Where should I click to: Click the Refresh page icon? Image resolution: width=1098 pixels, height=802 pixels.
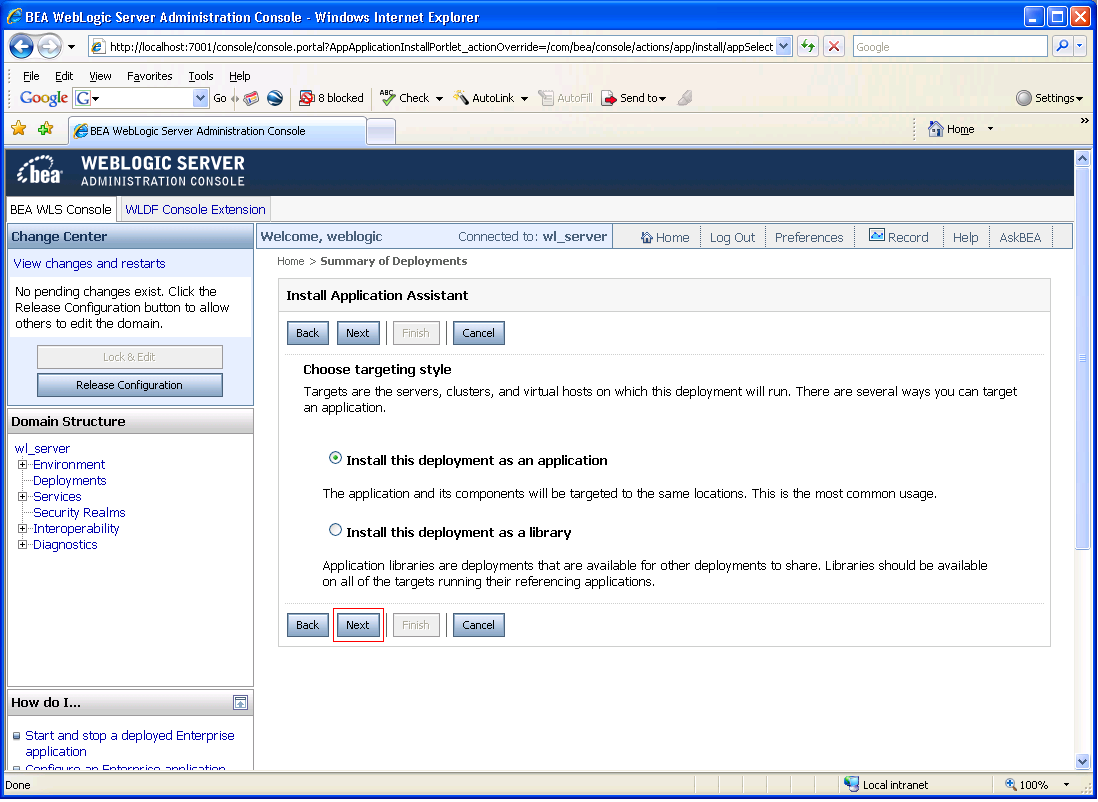point(808,47)
